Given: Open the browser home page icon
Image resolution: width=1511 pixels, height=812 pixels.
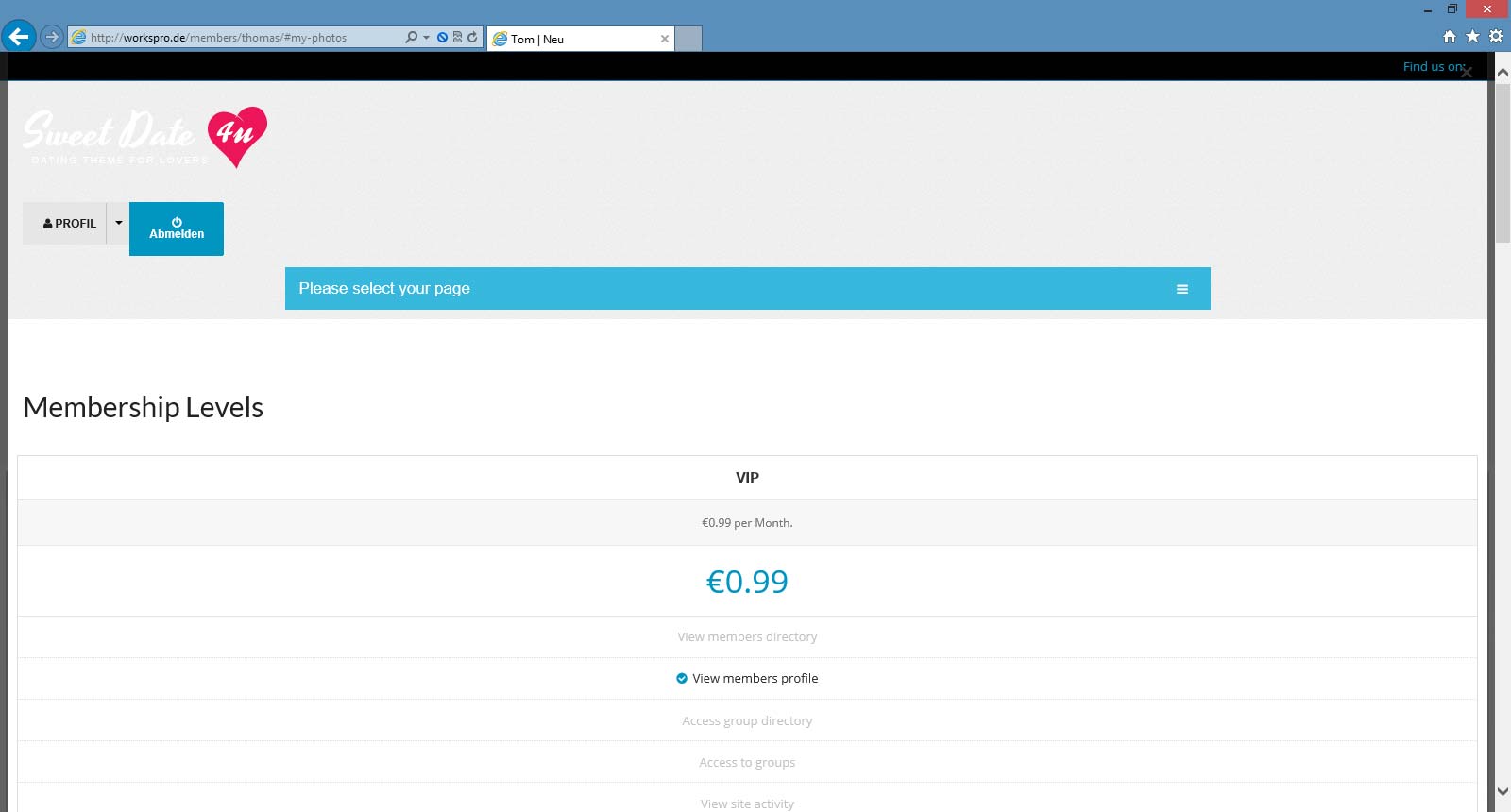Looking at the screenshot, I should click(x=1450, y=37).
